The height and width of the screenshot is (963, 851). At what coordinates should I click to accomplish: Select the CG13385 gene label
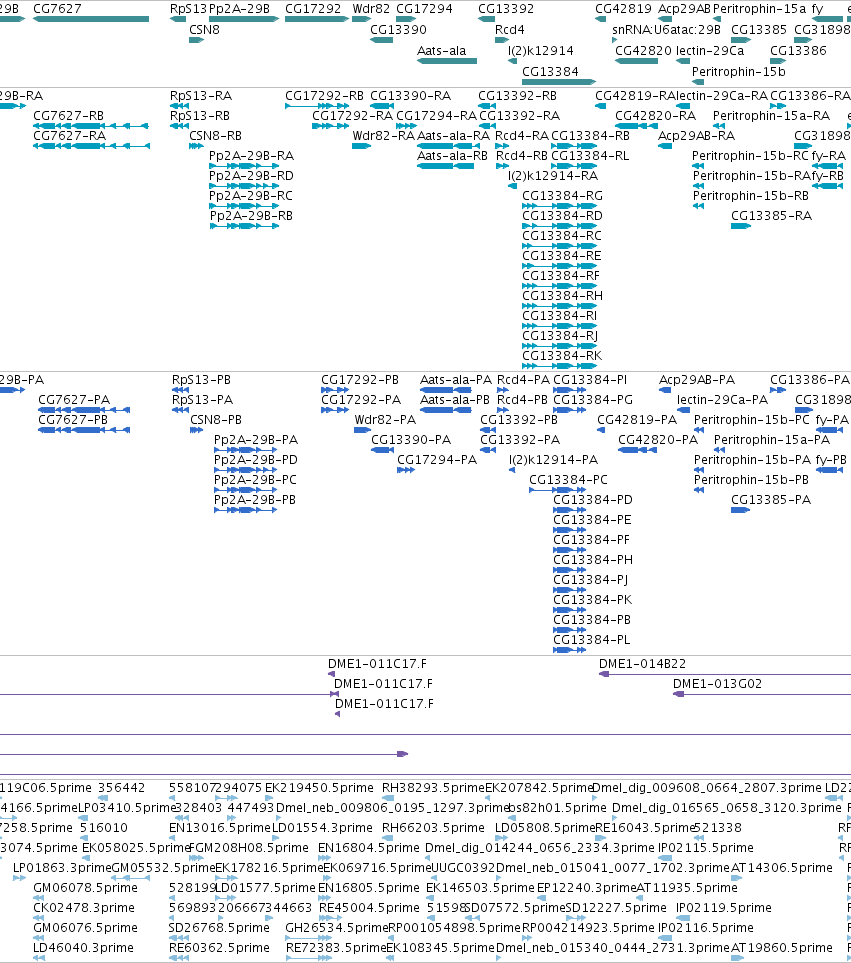point(759,30)
